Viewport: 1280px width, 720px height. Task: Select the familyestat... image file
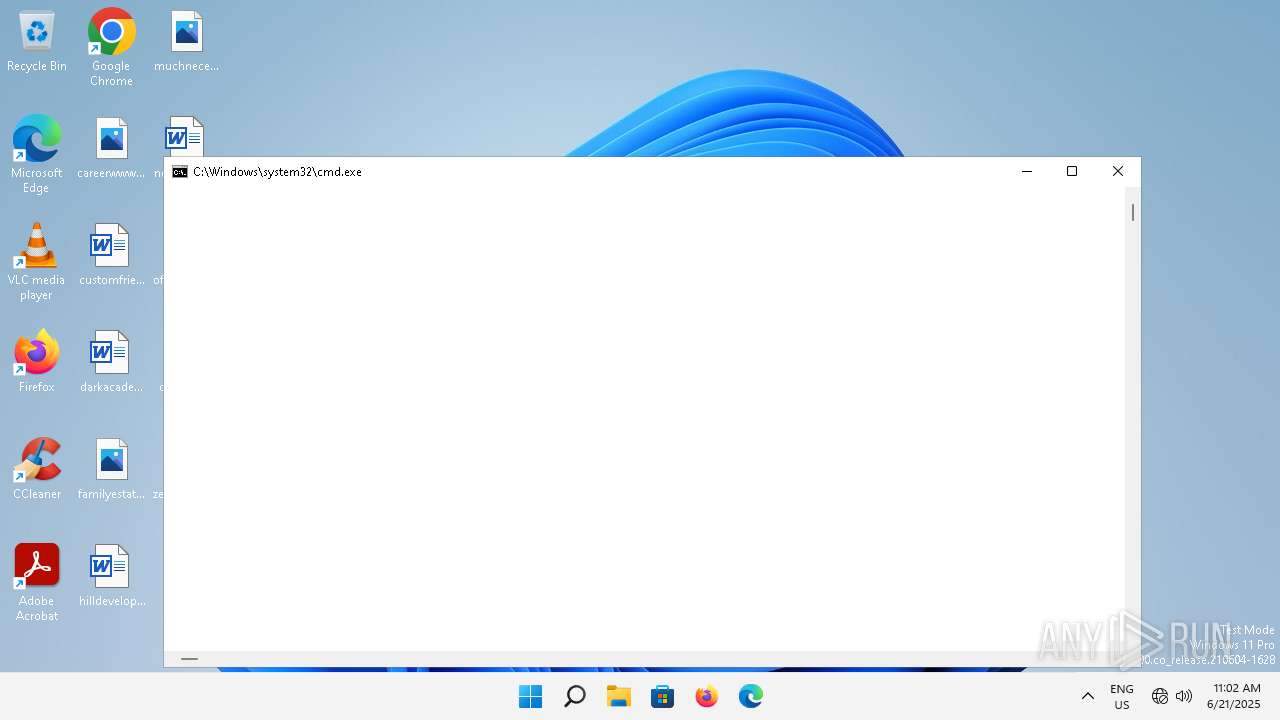111,470
